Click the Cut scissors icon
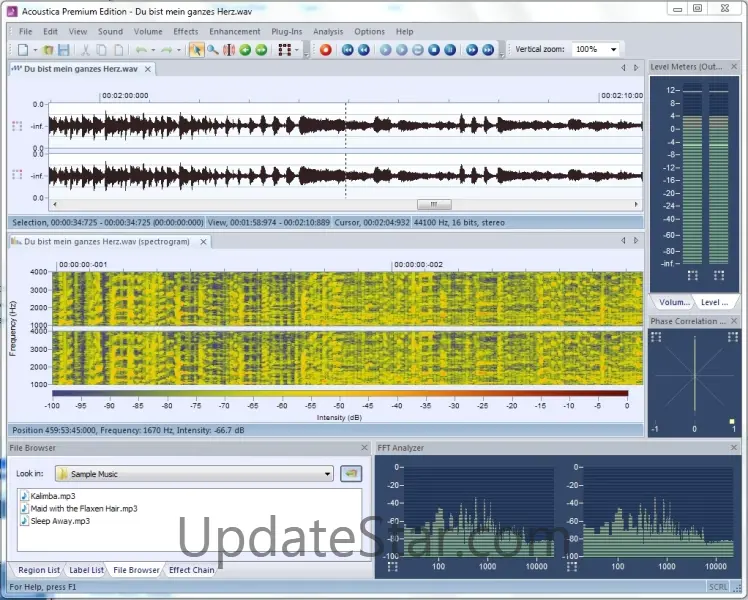Screen dimensions: 748x600 86,49
